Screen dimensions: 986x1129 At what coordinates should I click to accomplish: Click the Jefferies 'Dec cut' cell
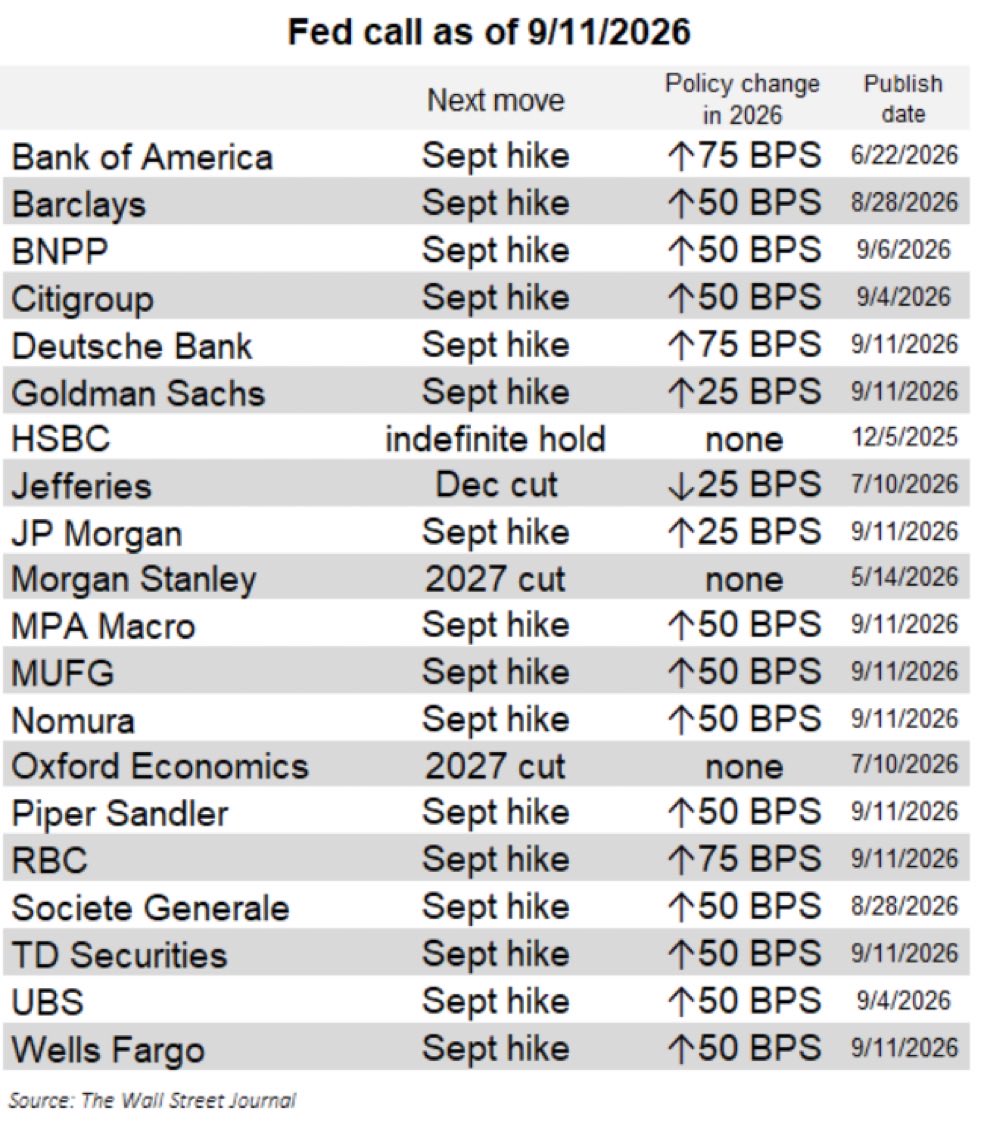tap(496, 485)
